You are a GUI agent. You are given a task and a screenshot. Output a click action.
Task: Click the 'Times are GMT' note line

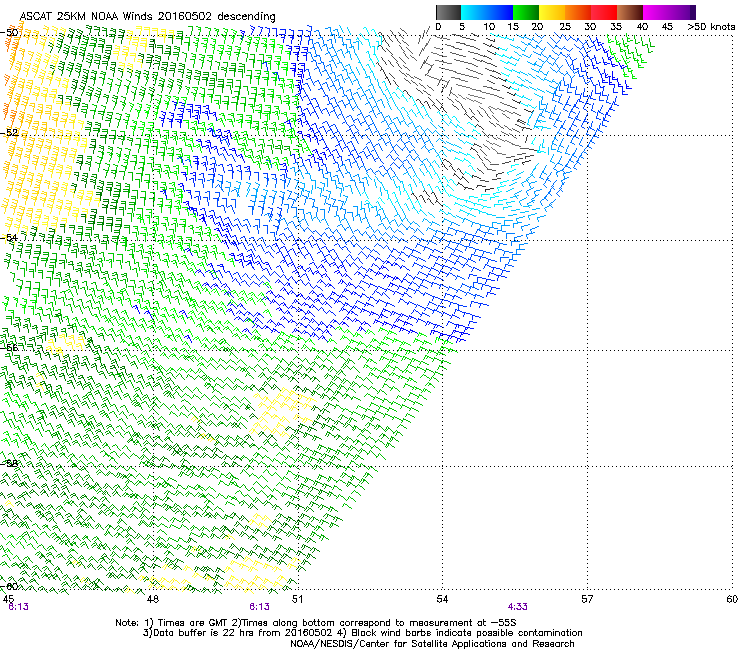(x=316, y=623)
